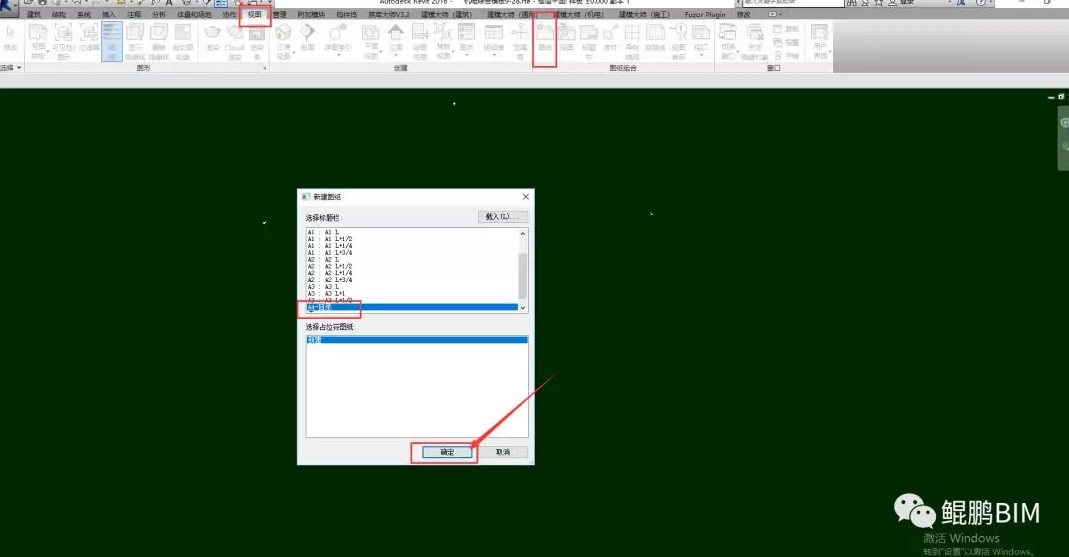This screenshot has width=1069, height=557.
Task: Click the 图纸 (sheet) ribbon icon
Action: [545, 39]
